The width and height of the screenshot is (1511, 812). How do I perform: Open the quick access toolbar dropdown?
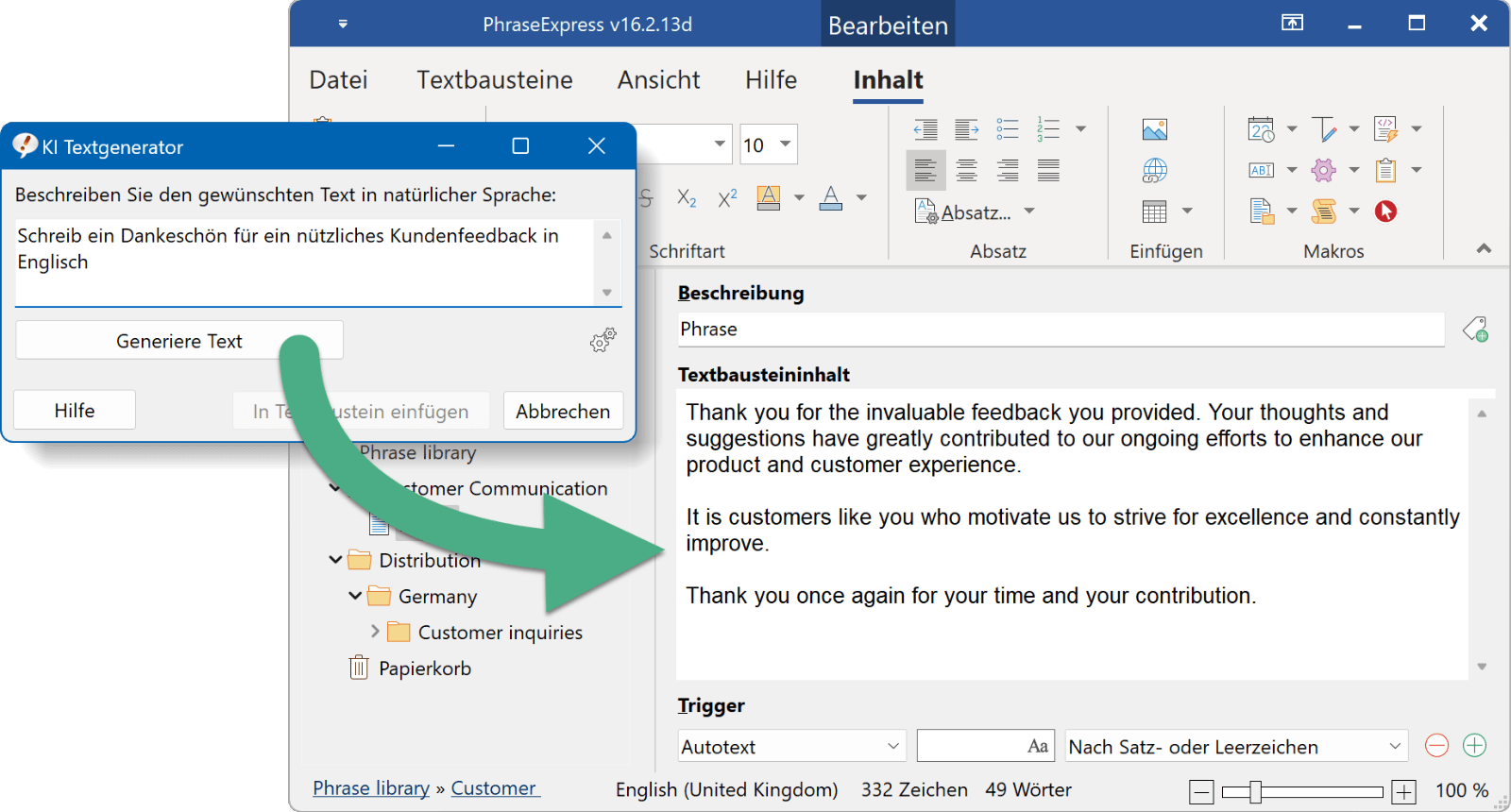pyautogui.click(x=343, y=24)
